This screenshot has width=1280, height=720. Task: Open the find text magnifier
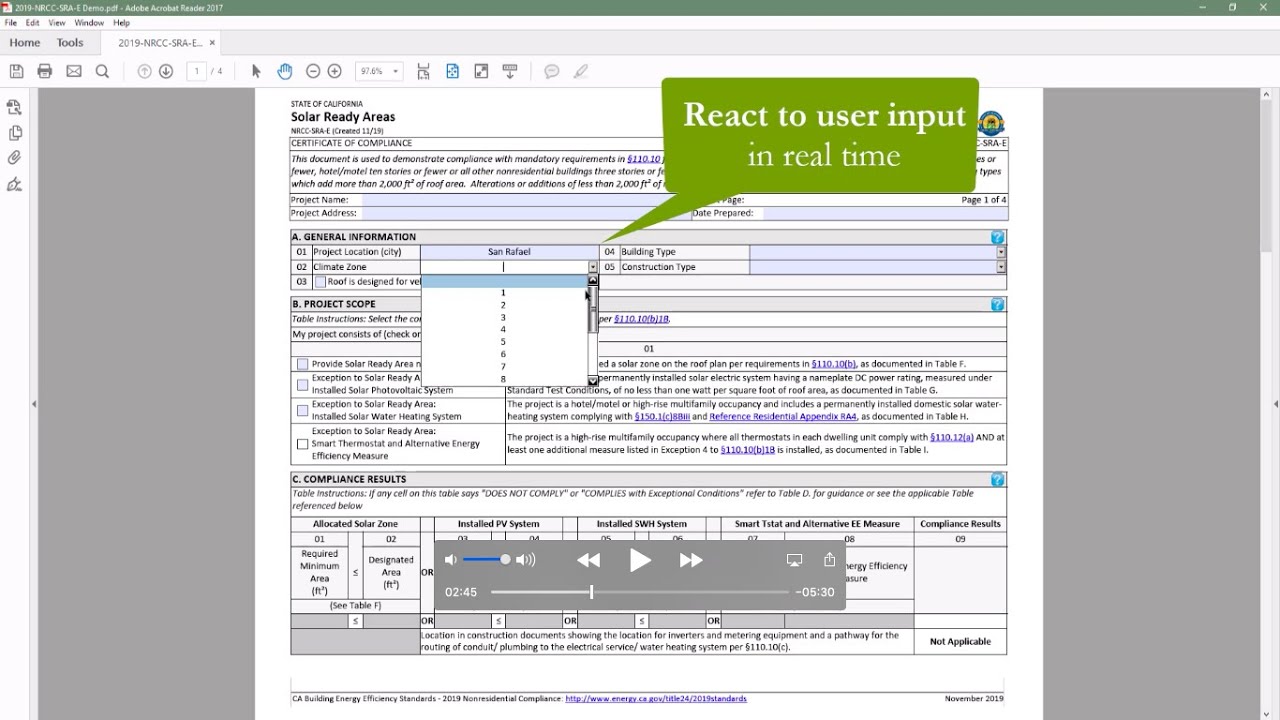coord(102,71)
